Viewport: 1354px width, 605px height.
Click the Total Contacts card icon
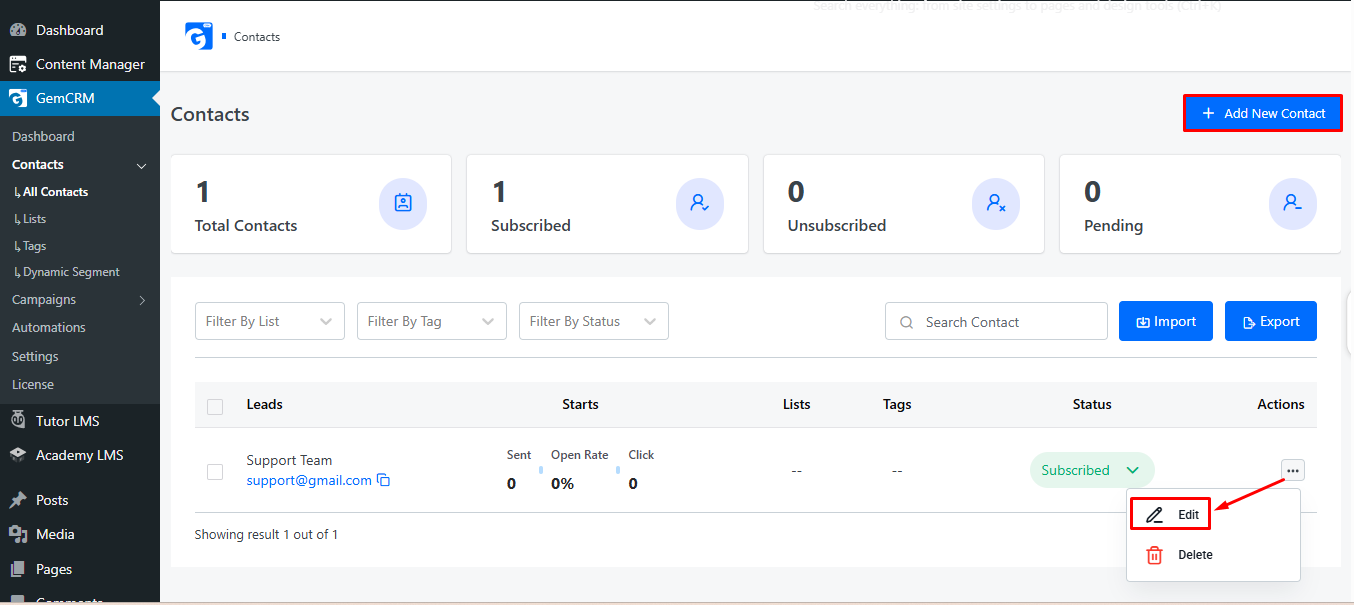pos(403,203)
